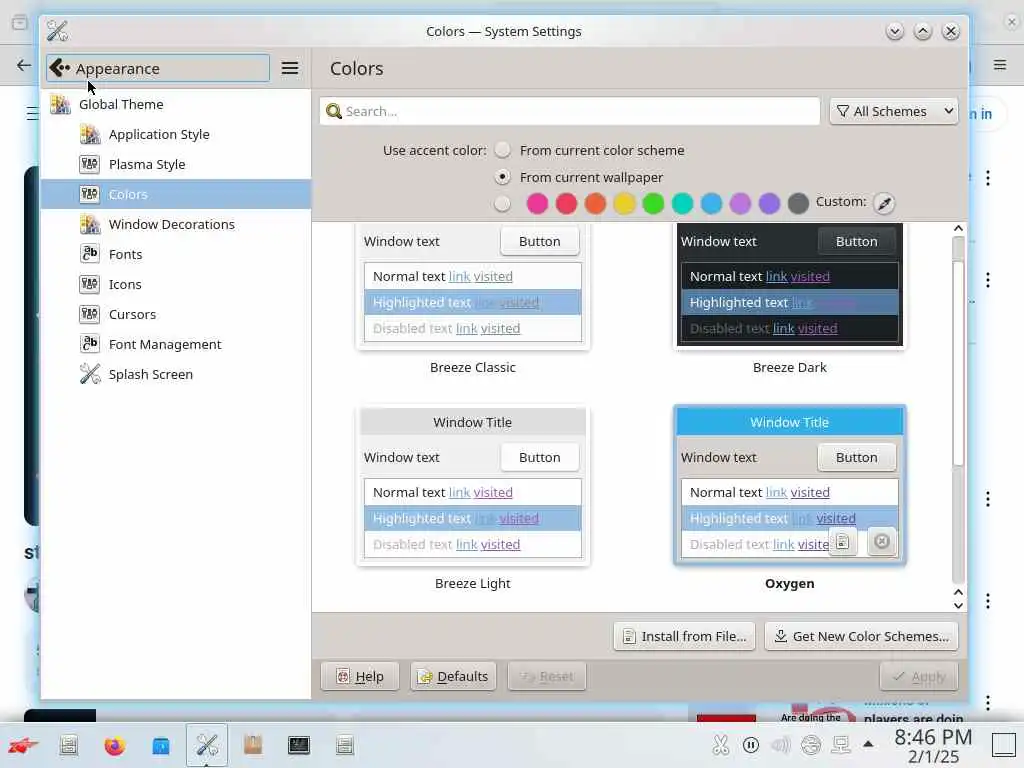1024x768 pixels.
Task: Click the Fonts sidebar icon
Action: click(89, 253)
